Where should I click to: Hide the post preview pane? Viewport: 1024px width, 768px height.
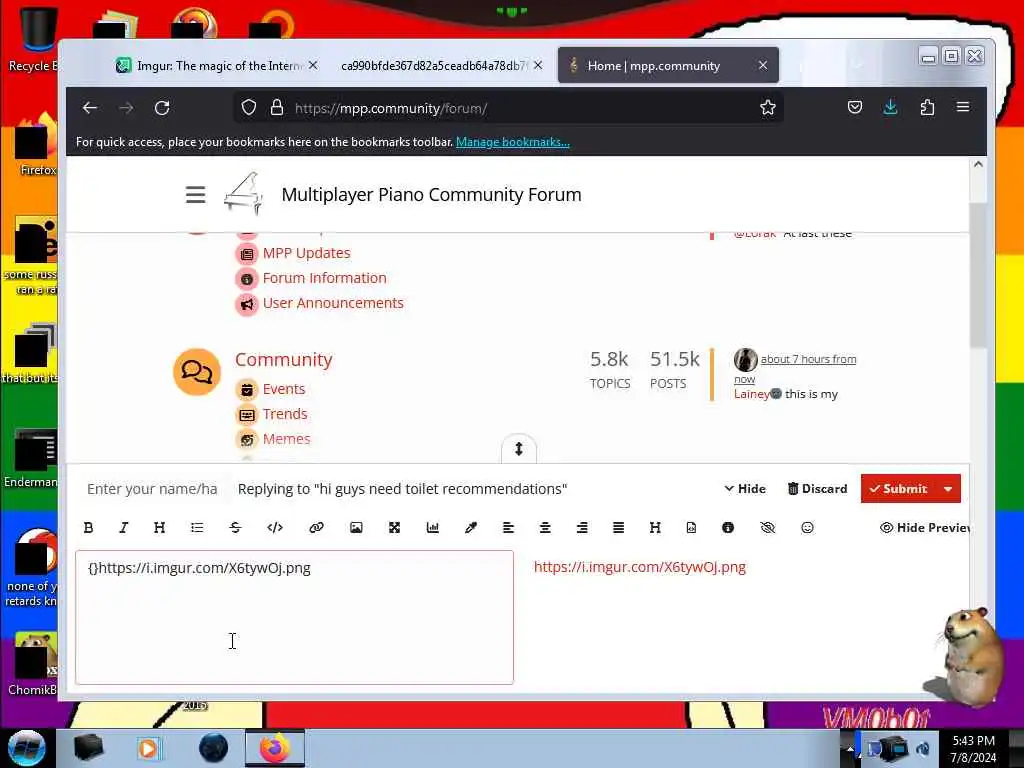click(925, 528)
